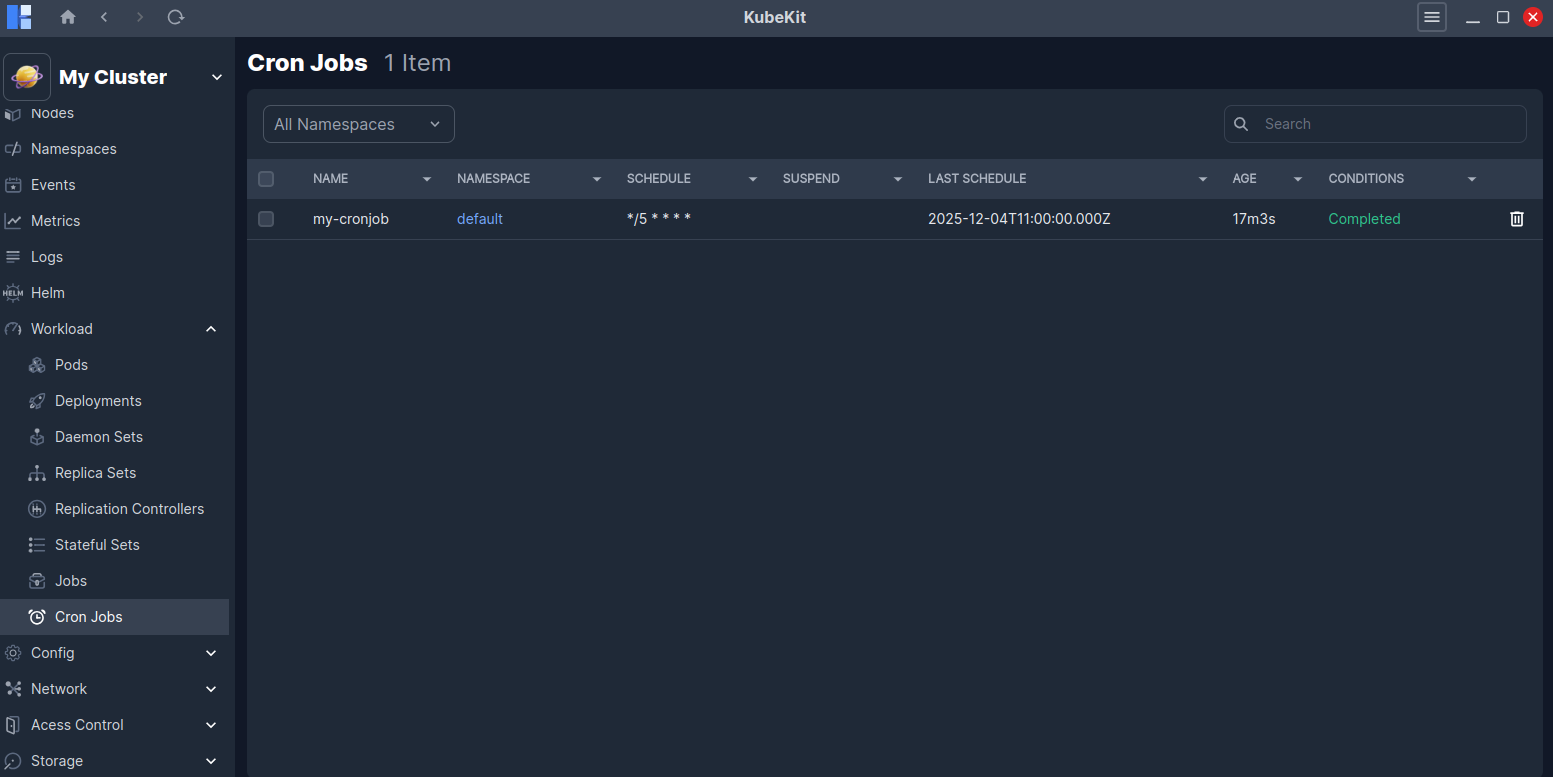Select Stateful Sets in the sidebar
Image resolution: width=1553 pixels, height=777 pixels.
[x=97, y=545]
